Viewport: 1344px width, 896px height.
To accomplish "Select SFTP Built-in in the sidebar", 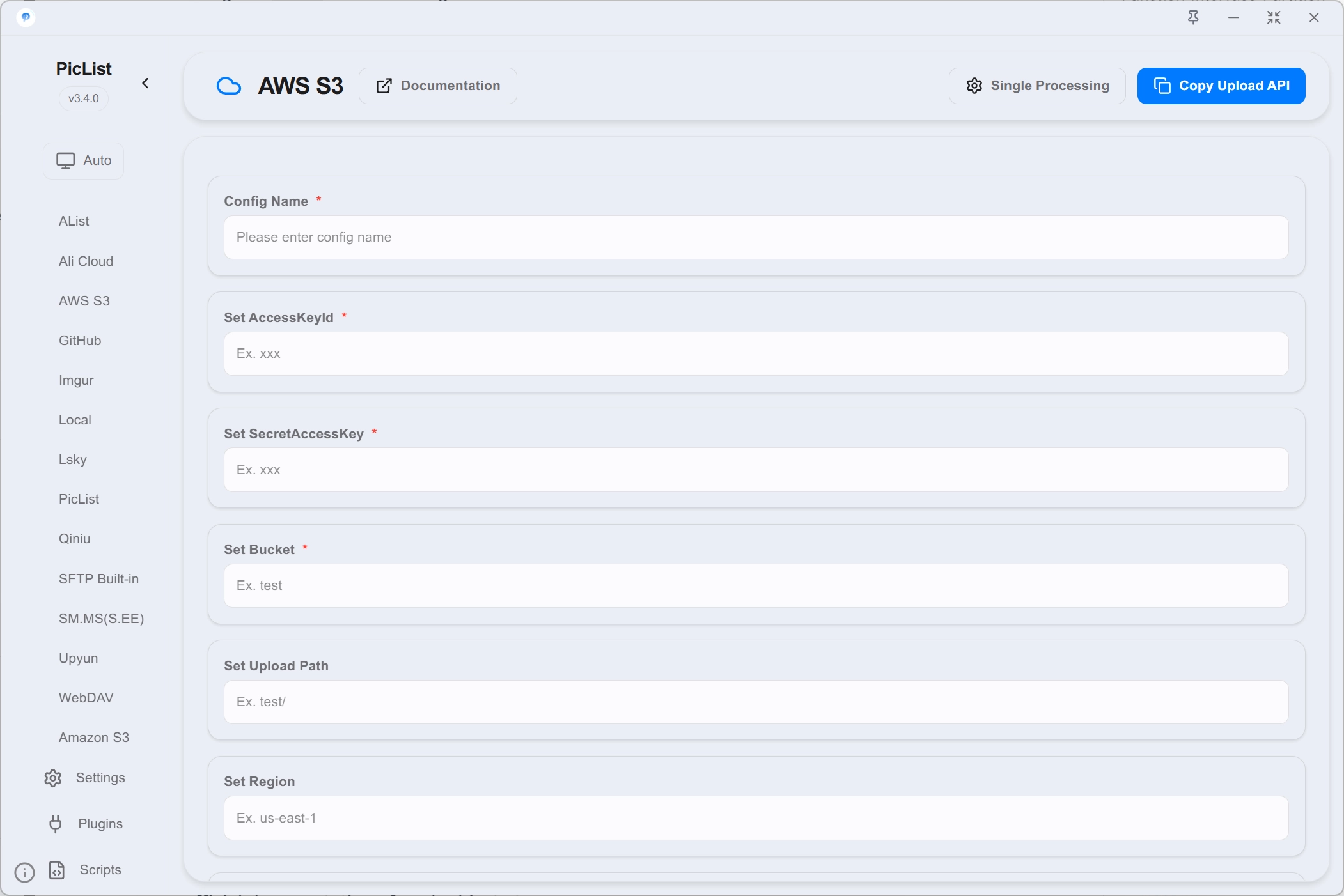I will (x=99, y=579).
